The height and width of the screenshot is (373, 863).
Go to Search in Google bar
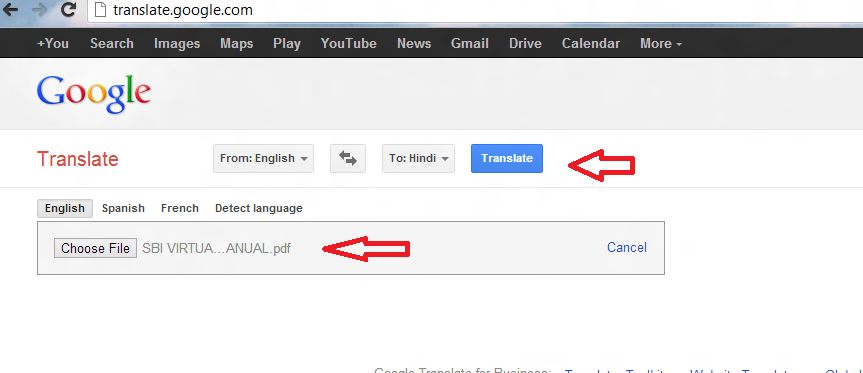click(112, 43)
